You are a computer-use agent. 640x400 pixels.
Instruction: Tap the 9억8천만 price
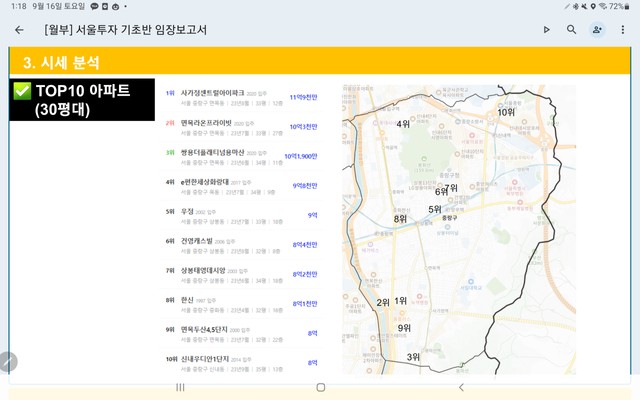pyautogui.click(x=305, y=186)
